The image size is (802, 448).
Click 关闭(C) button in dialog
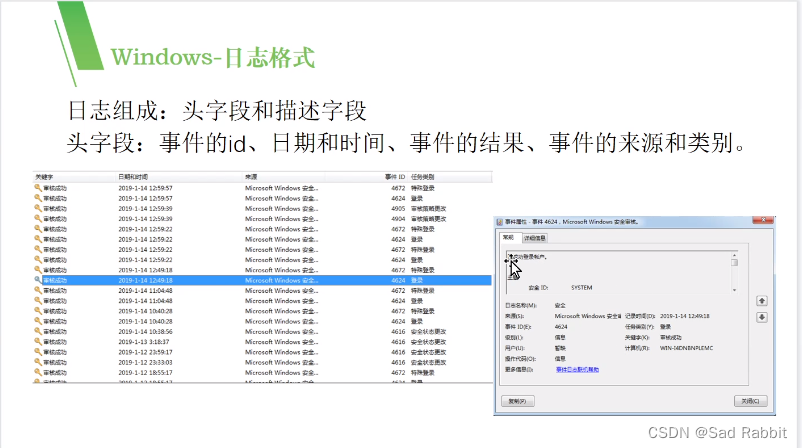[x=750, y=401]
